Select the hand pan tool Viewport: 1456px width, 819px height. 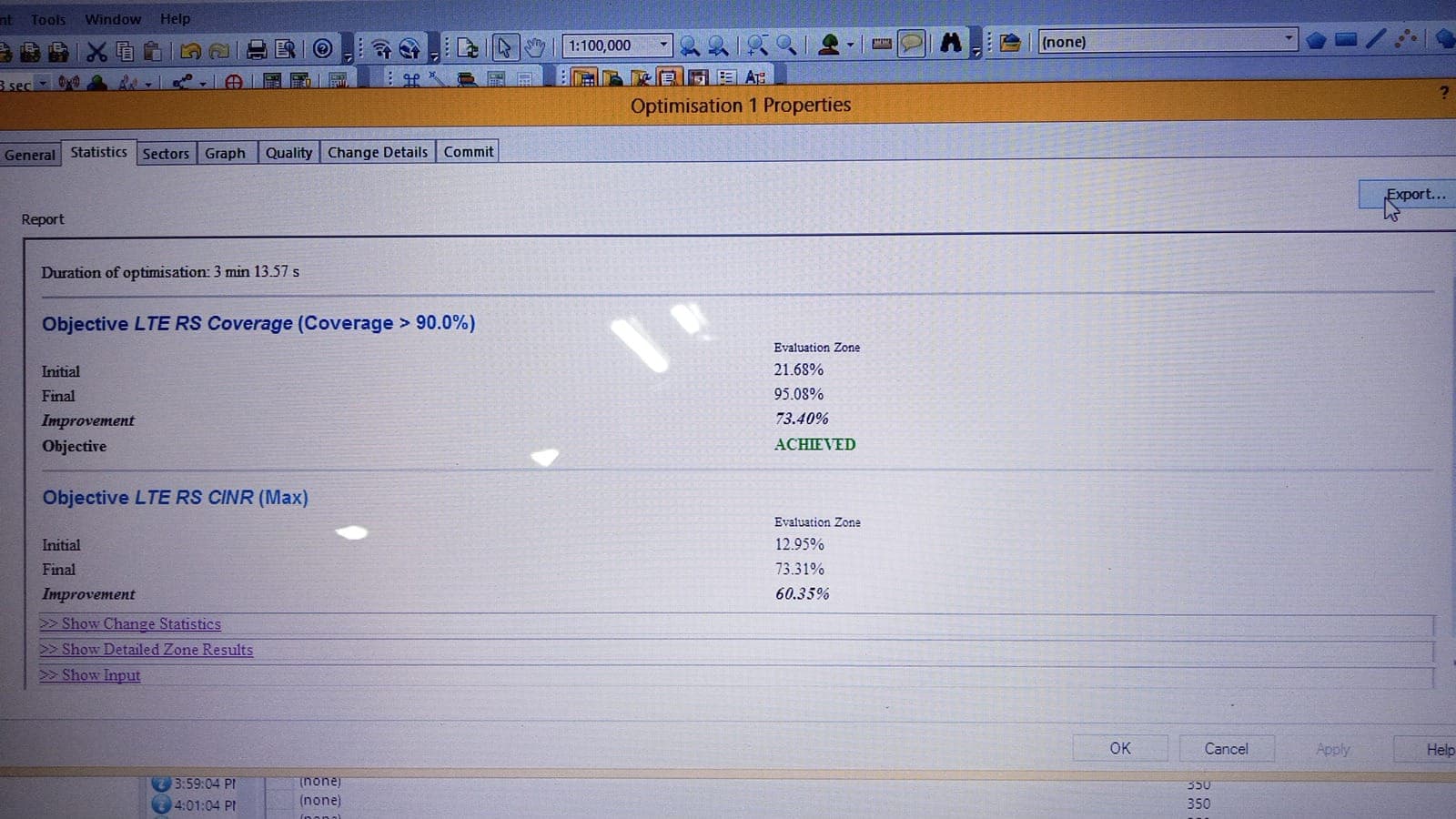[x=534, y=46]
